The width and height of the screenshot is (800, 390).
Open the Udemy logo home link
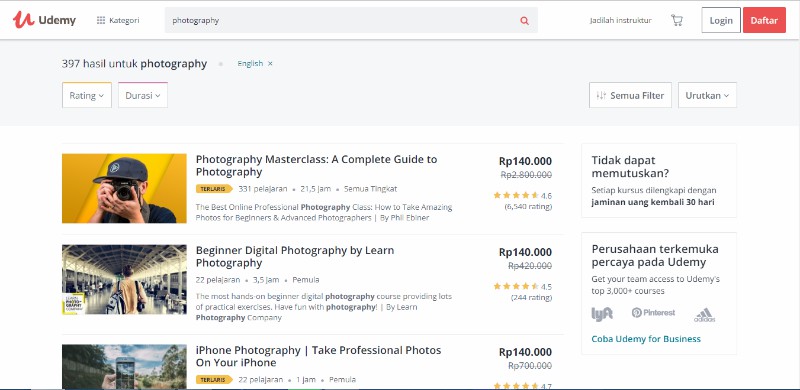tap(44, 20)
